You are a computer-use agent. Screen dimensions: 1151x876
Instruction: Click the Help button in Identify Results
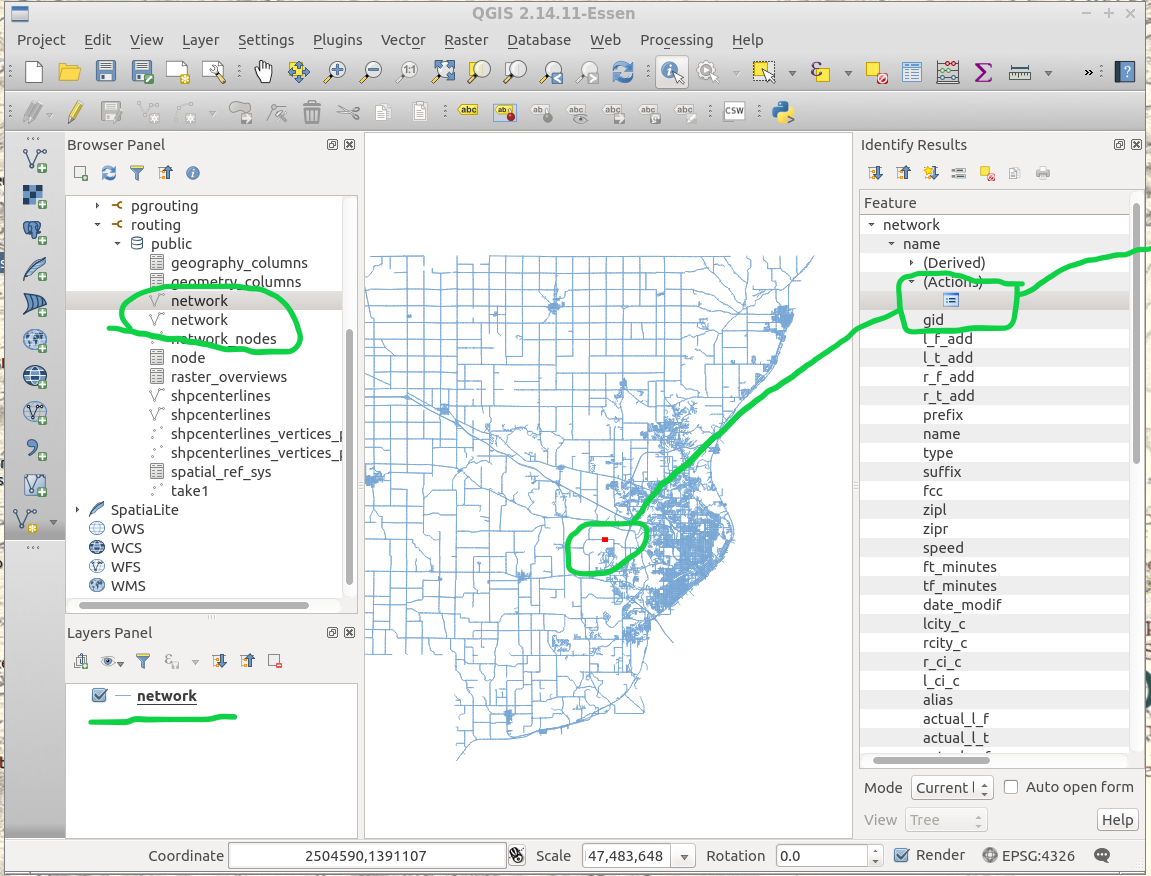pyautogui.click(x=1117, y=820)
